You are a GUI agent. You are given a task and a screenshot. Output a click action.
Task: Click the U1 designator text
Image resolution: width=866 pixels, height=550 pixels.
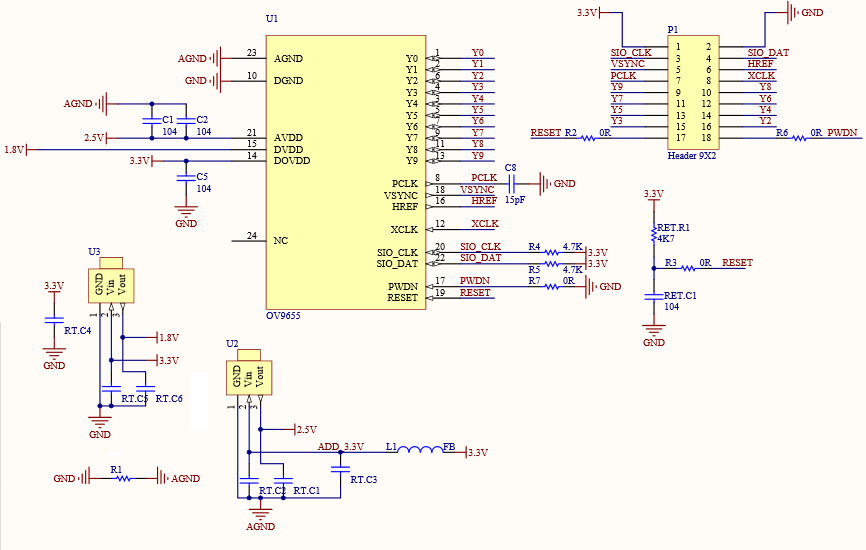pos(272,18)
